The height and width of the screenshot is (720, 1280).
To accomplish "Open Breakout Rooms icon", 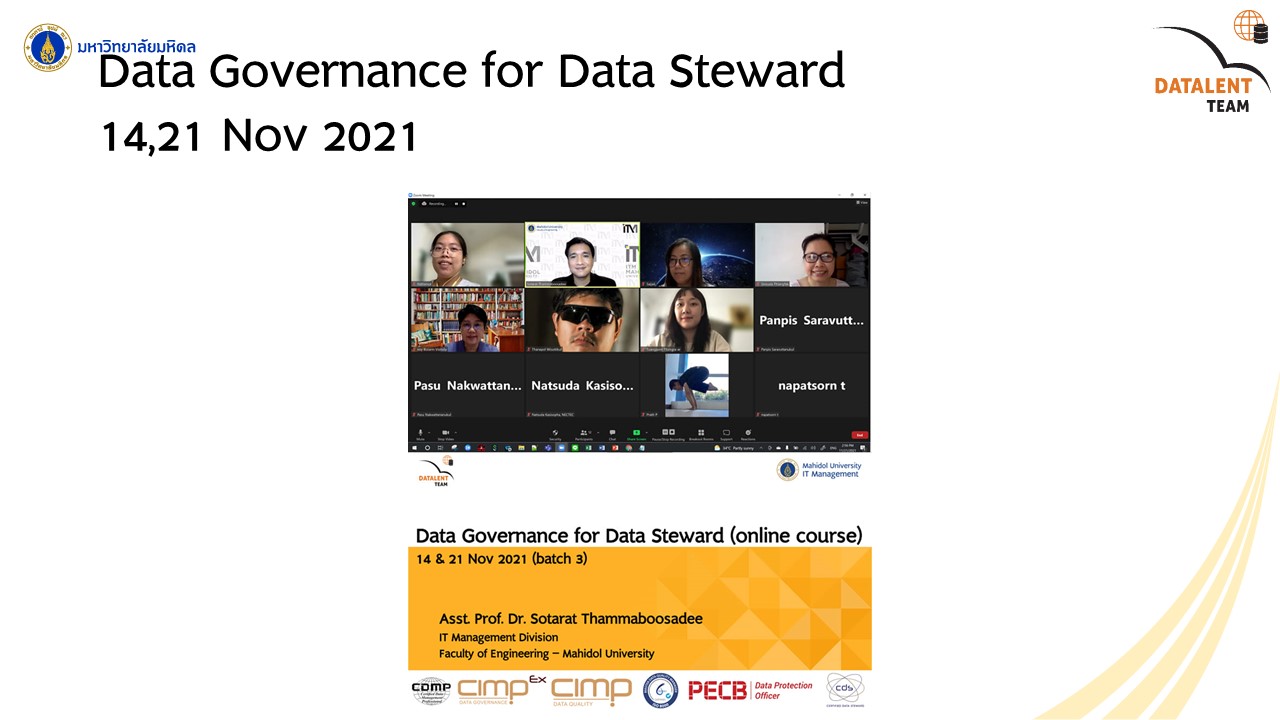I will (701, 432).
